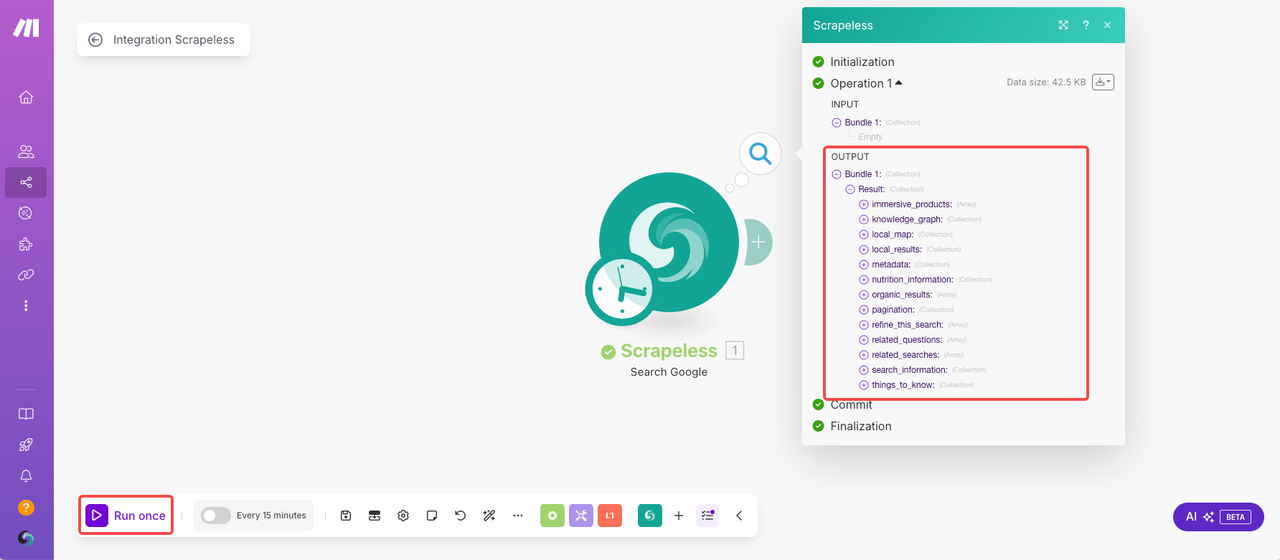The height and width of the screenshot is (560, 1280).
Task: Click the orange Text parser icon
Action: pos(610,515)
